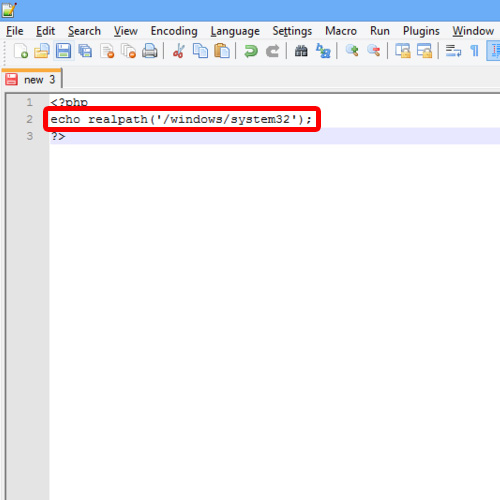The image size is (500, 500).
Task: Toggle show all characters pilcrow icon
Action: (474, 51)
